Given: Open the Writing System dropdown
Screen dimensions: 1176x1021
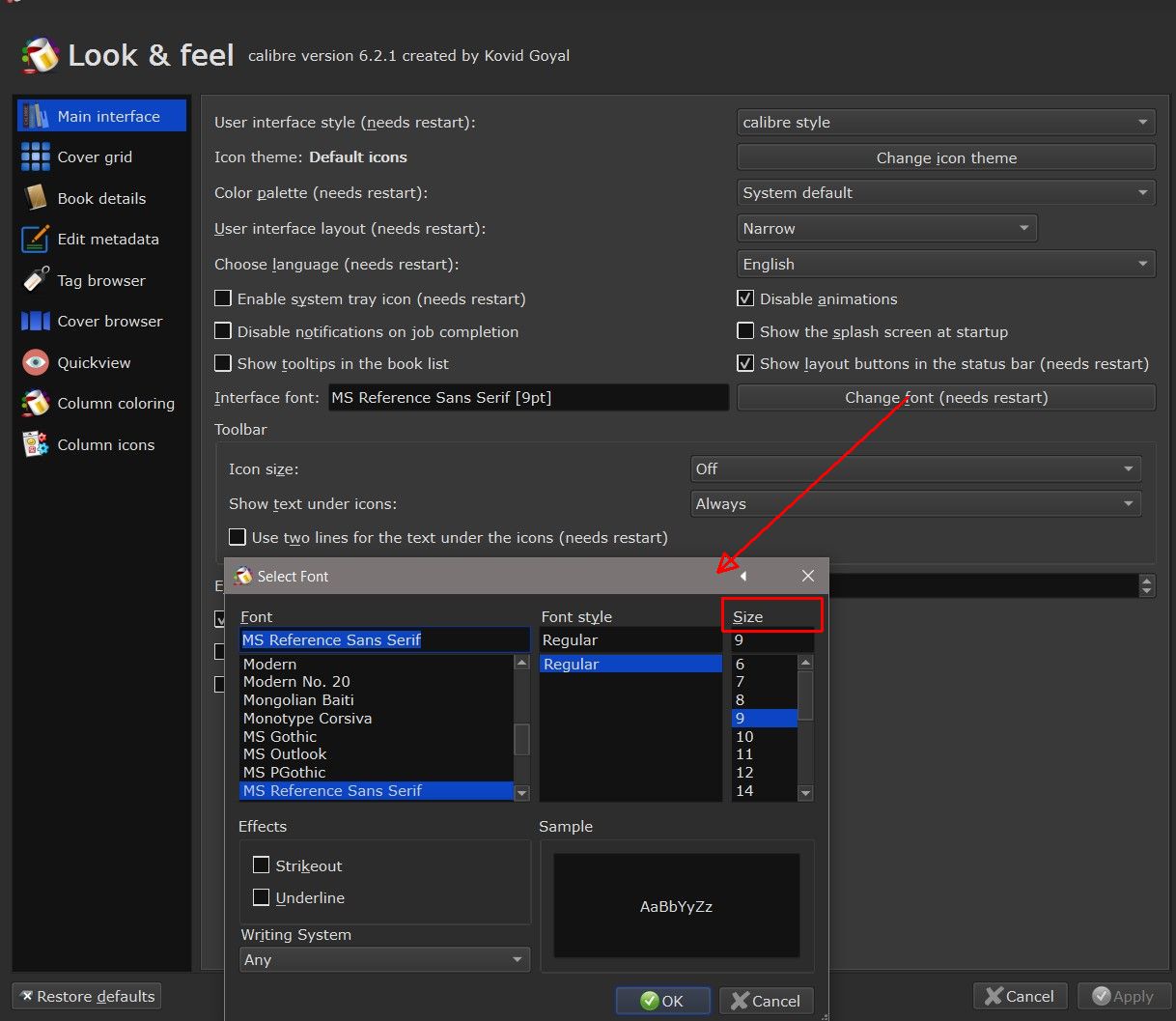Looking at the screenshot, I should pyautogui.click(x=383, y=959).
